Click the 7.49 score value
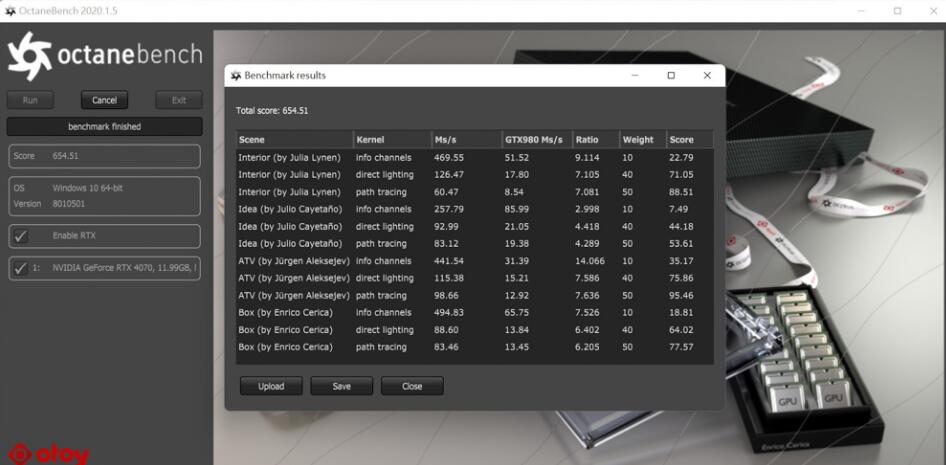Image resolution: width=946 pixels, height=465 pixels. [679, 209]
